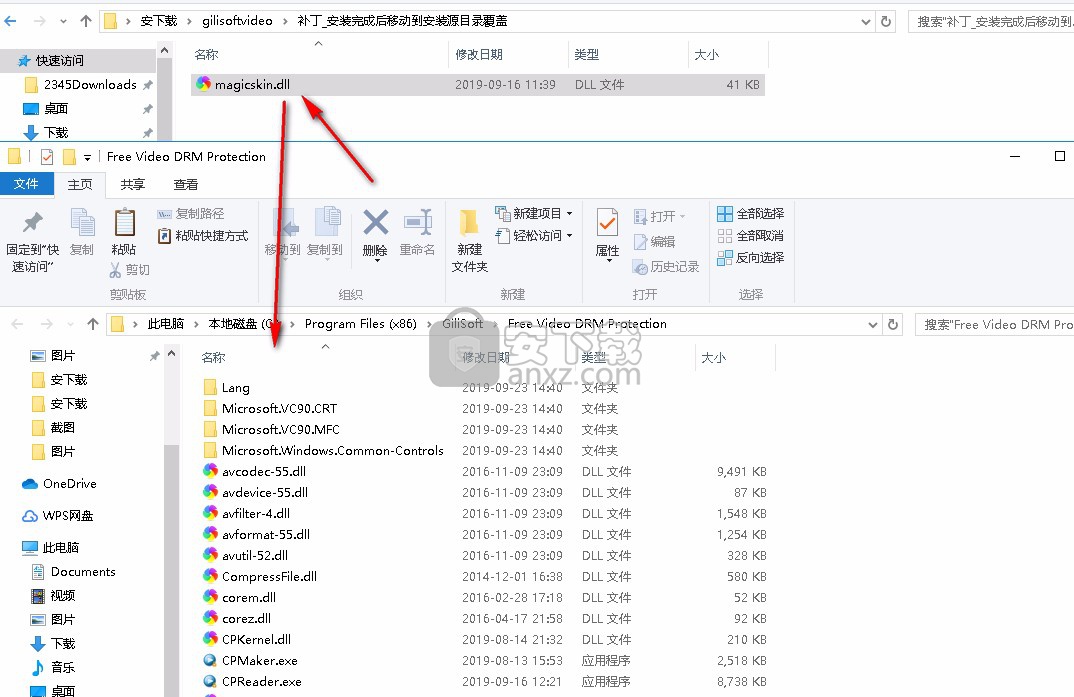The image size is (1074, 697).
Task: Click the up arrow in lower window navigation
Action: (93, 324)
